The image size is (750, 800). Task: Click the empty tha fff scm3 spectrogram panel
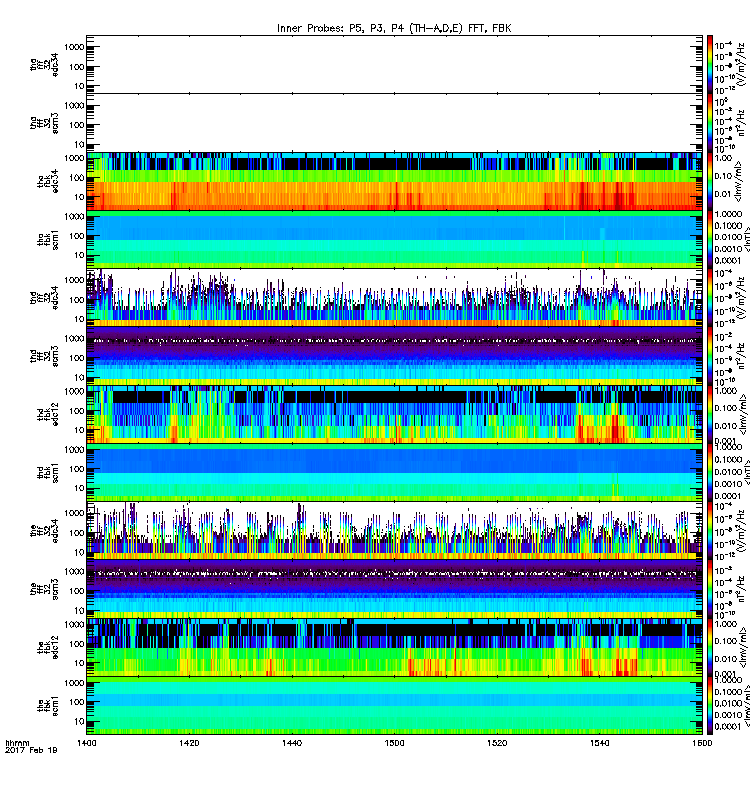coord(394,123)
